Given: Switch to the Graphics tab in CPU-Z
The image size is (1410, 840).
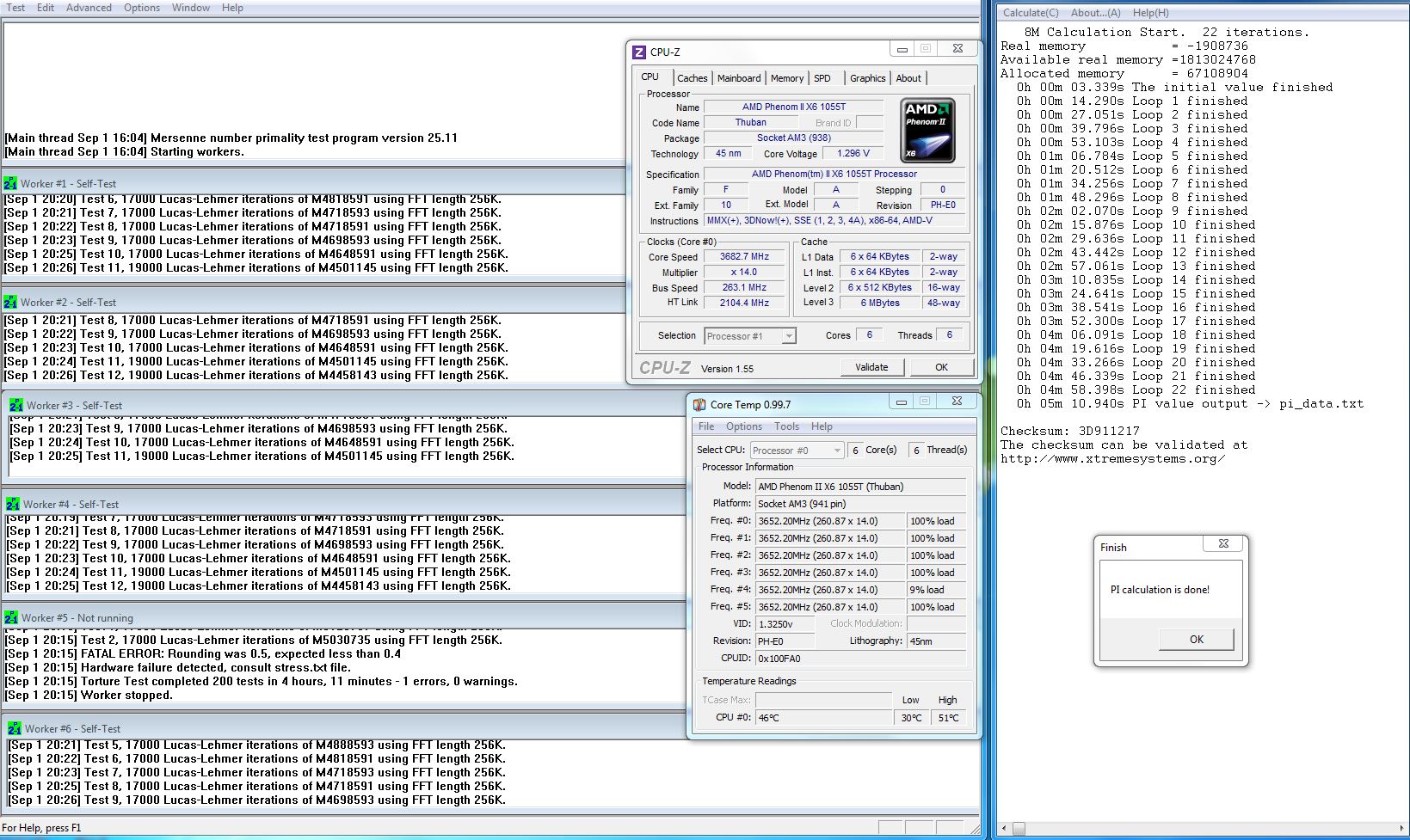Looking at the screenshot, I should [x=867, y=78].
